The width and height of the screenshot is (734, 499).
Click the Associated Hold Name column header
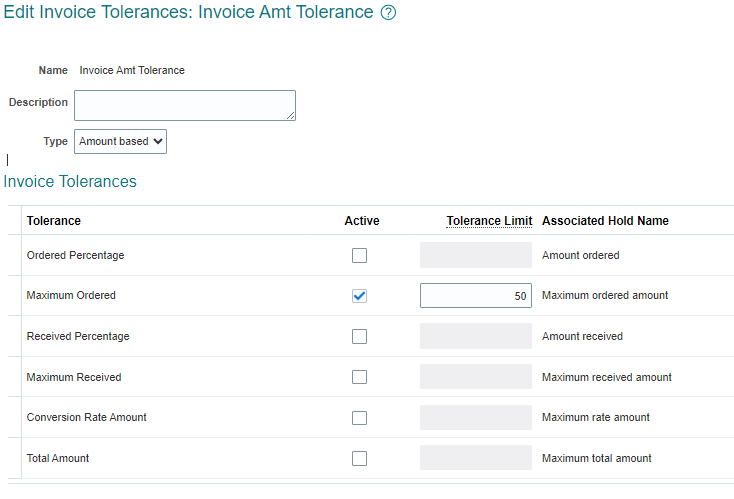(x=605, y=220)
